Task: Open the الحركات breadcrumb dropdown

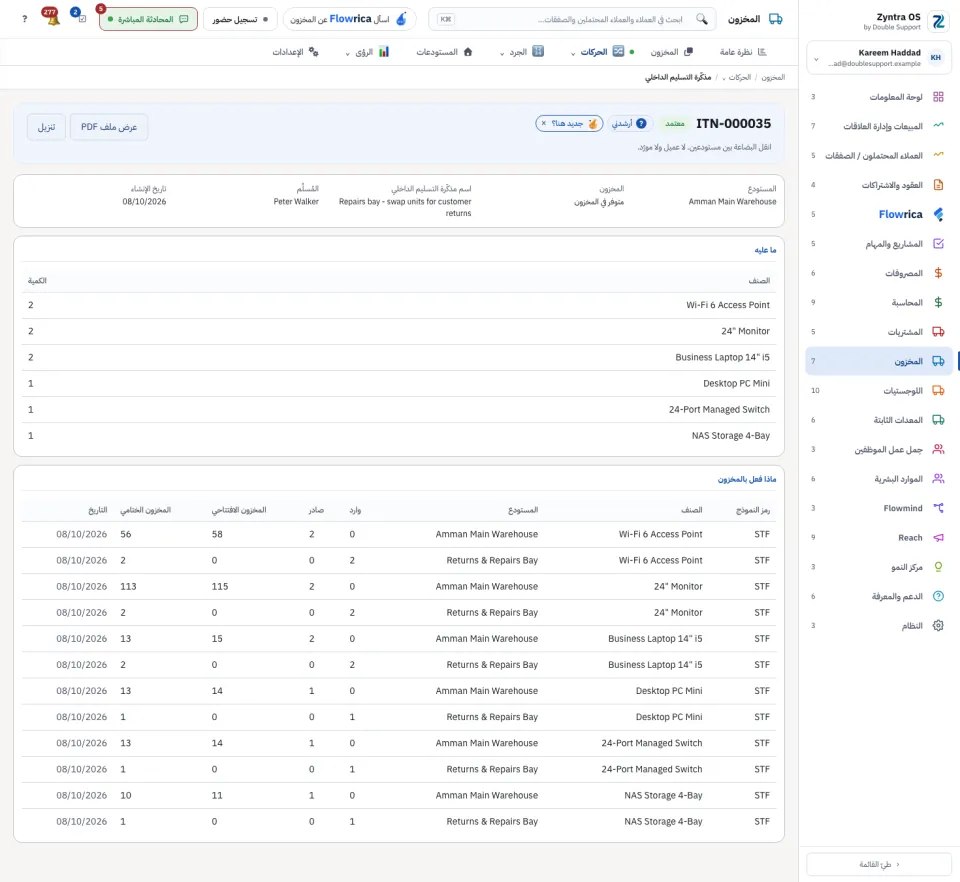Action: [x=724, y=78]
